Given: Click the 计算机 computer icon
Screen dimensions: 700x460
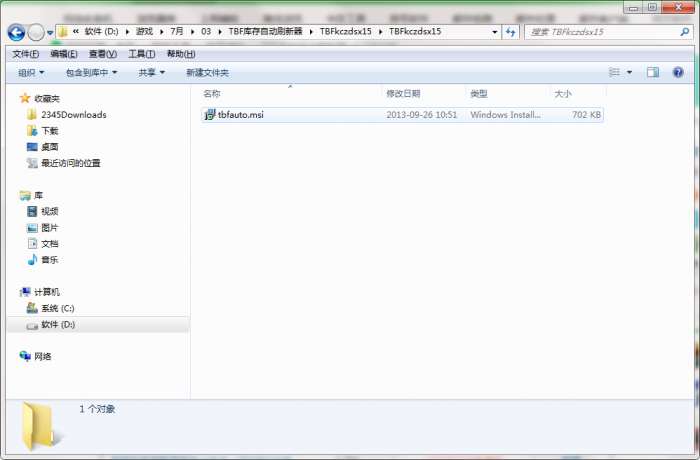Looking at the screenshot, I should click(x=25, y=292).
